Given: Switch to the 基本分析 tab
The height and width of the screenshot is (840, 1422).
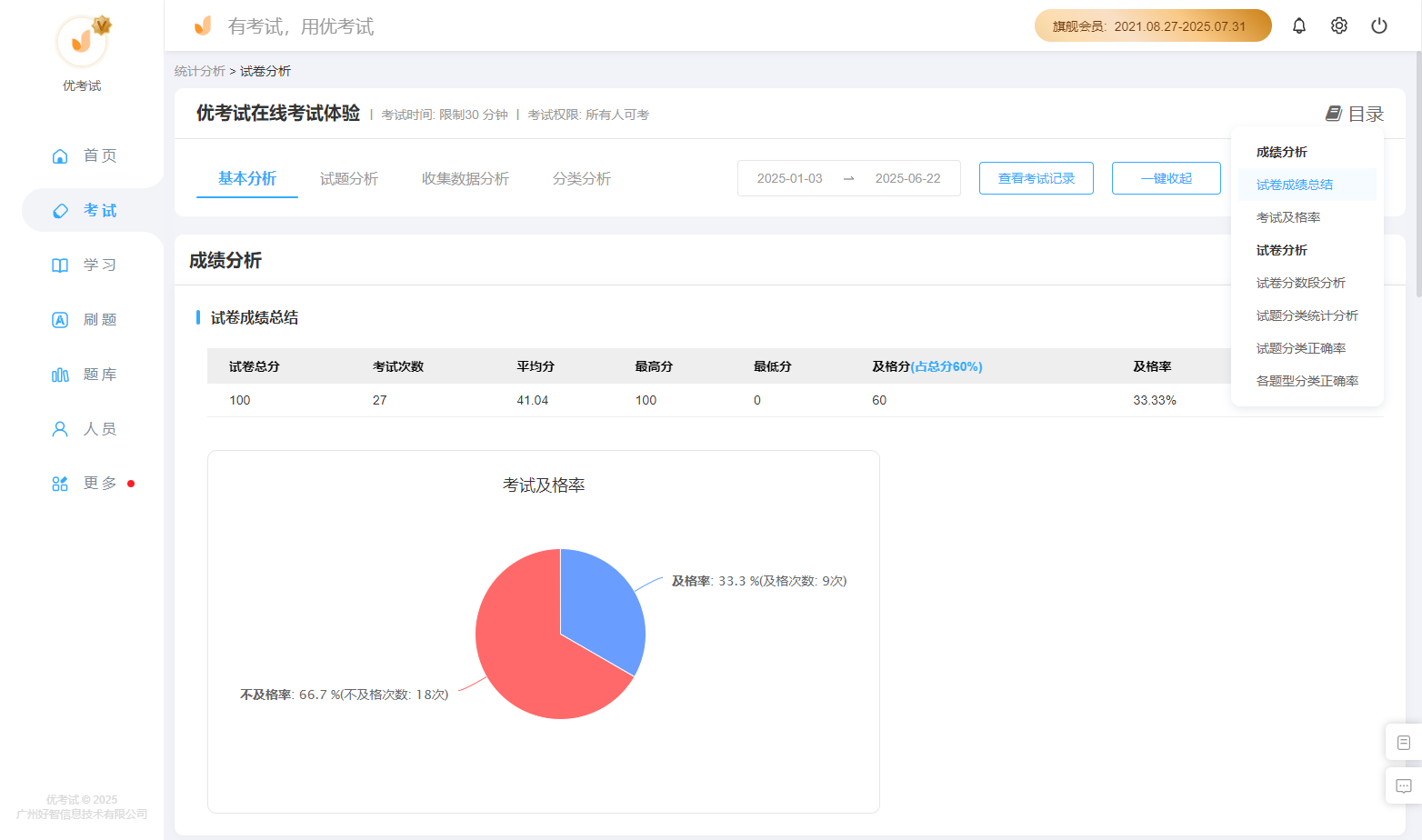Looking at the screenshot, I should (x=247, y=178).
